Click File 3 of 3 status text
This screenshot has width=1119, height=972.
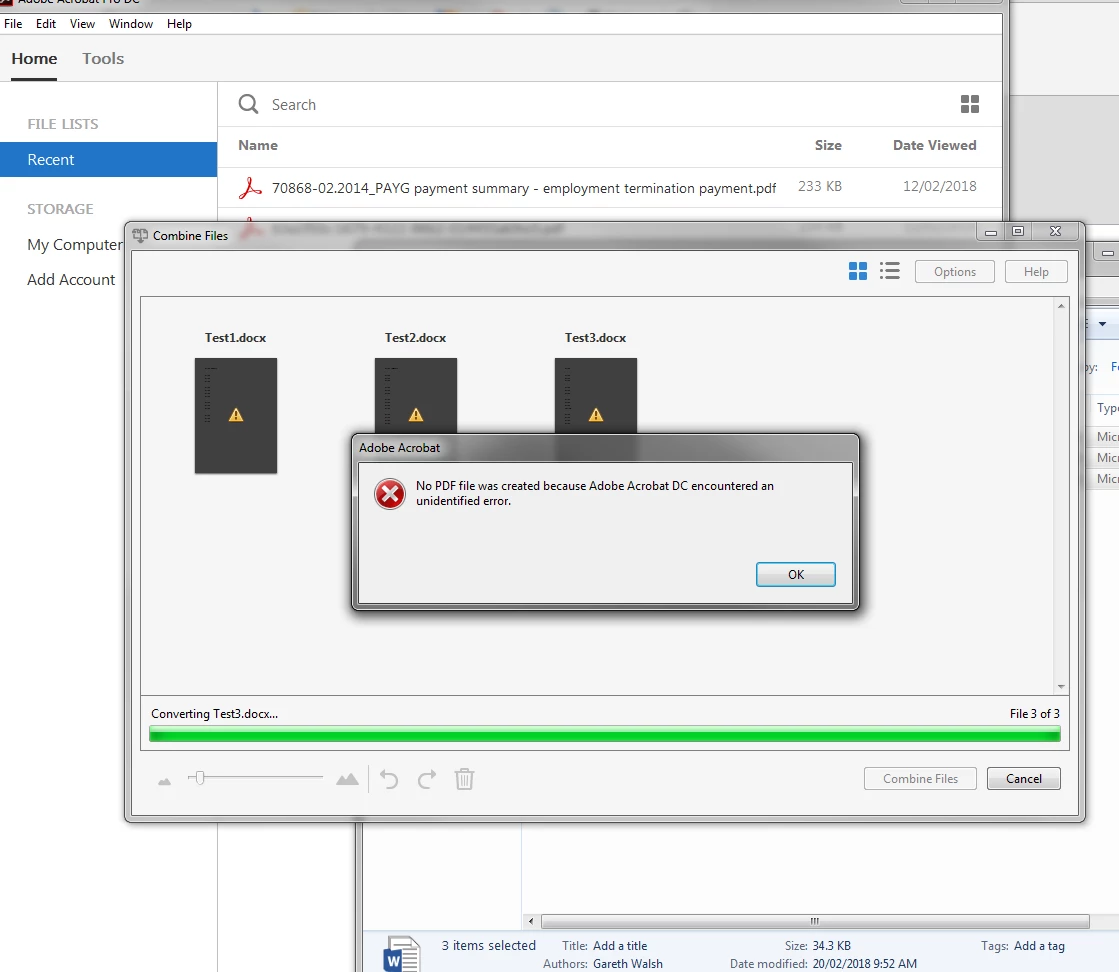click(x=1034, y=714)
